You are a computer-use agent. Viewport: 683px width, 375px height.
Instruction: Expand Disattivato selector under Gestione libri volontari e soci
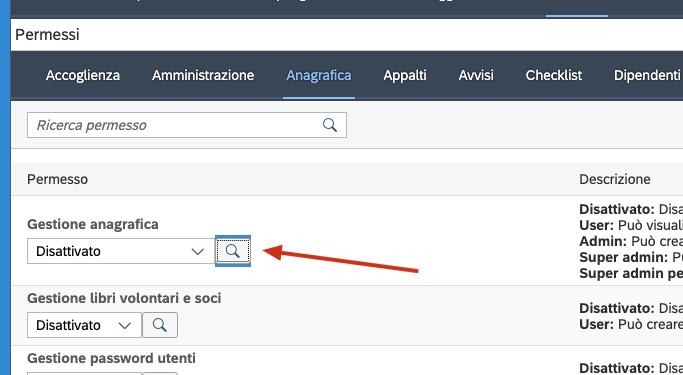(x=85, y=325)
